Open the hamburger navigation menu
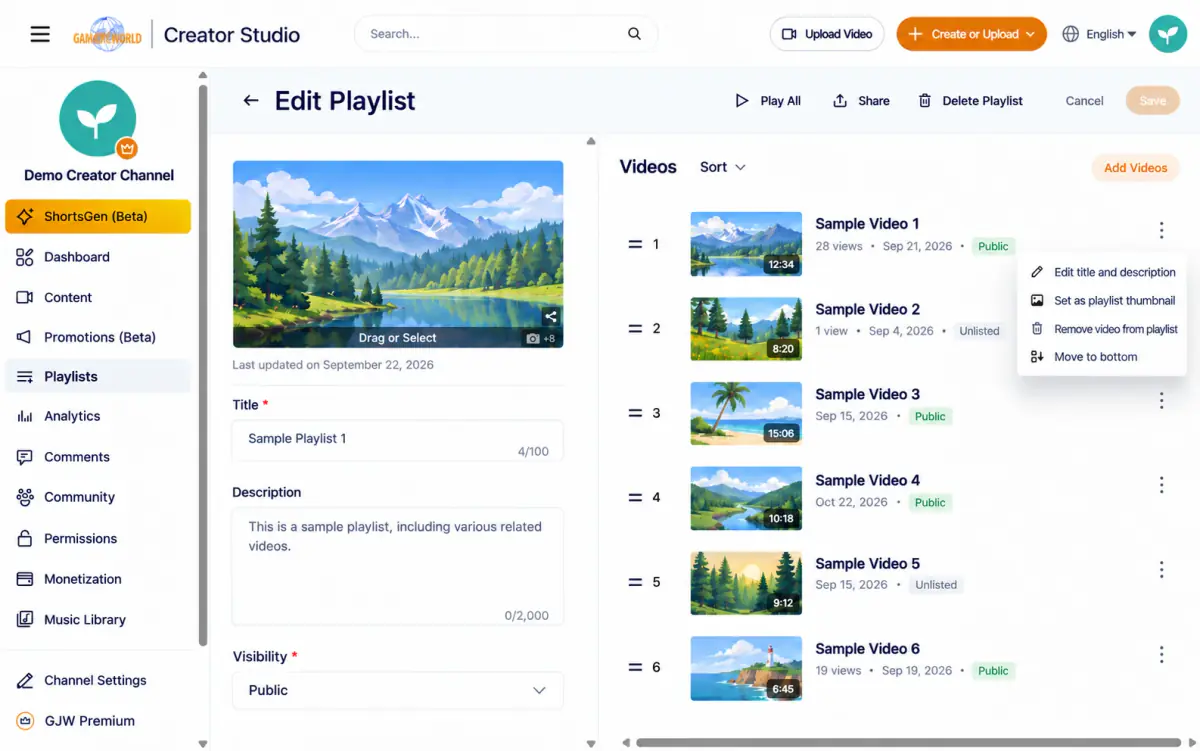This screenshot has width=1200, height=751. (x=40, y=34)
